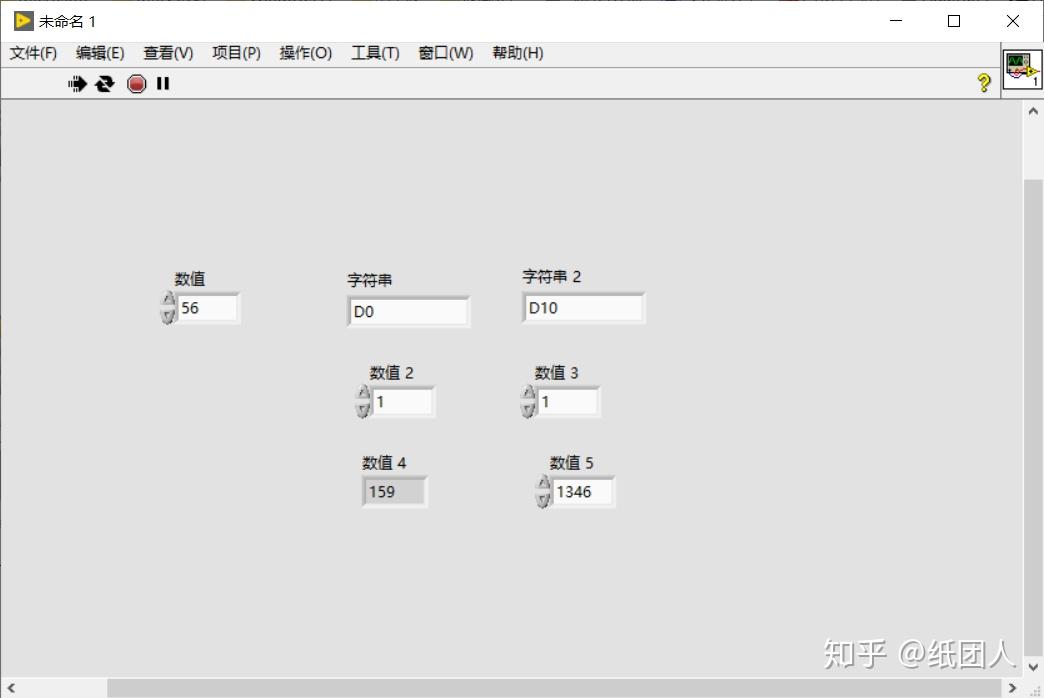Click the Run arrow to execute the VI
This screenshot has width=1044, height=698.
click(x=77, y=84)
